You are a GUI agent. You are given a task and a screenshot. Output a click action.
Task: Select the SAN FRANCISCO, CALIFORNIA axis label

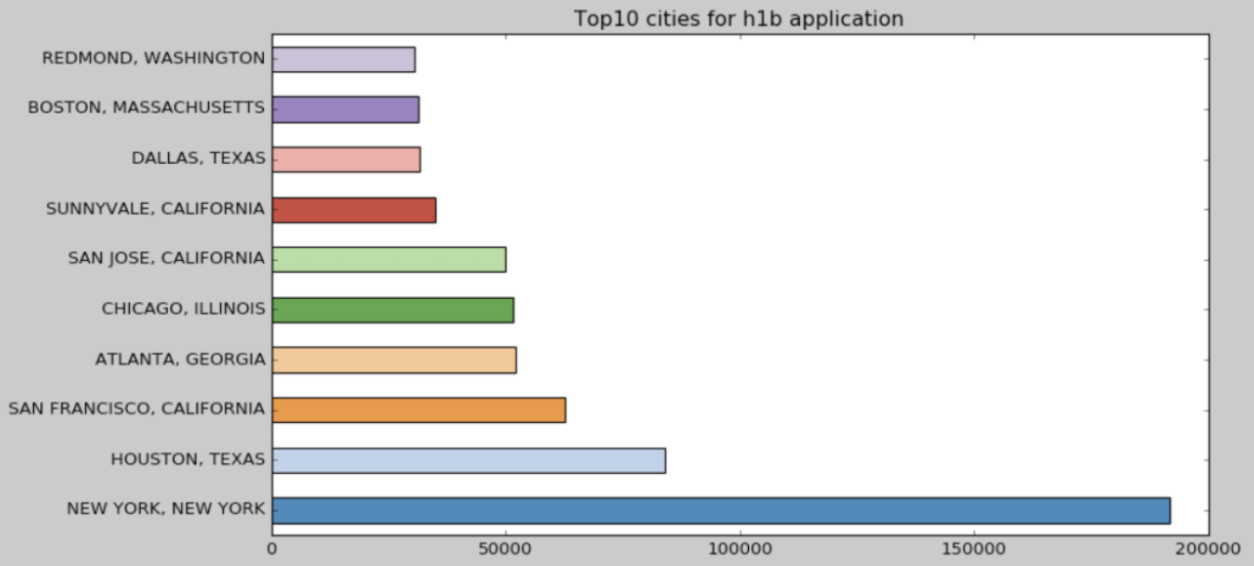click(x=136, y=409)
